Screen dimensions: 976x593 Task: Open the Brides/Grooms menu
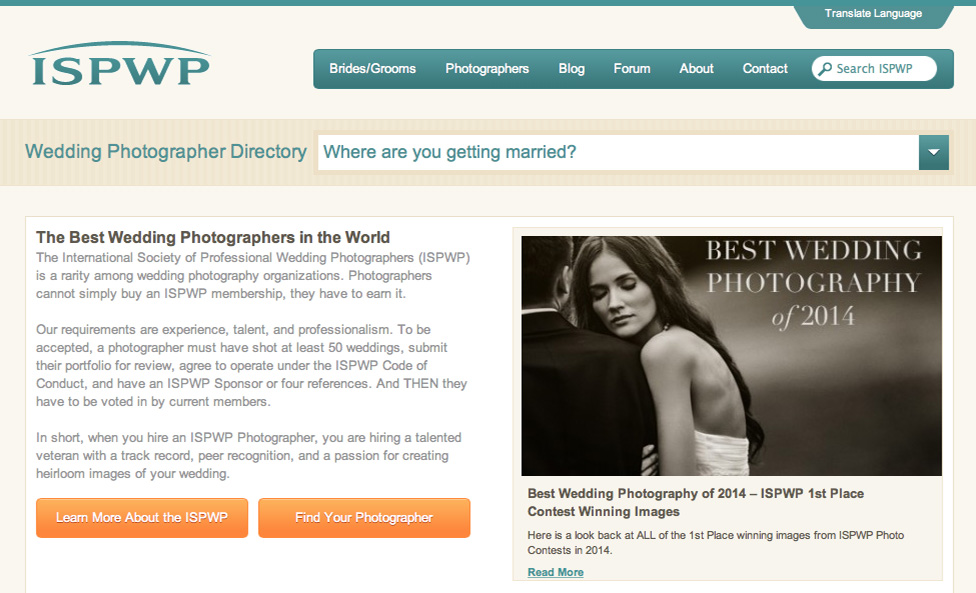click(372, 68)
